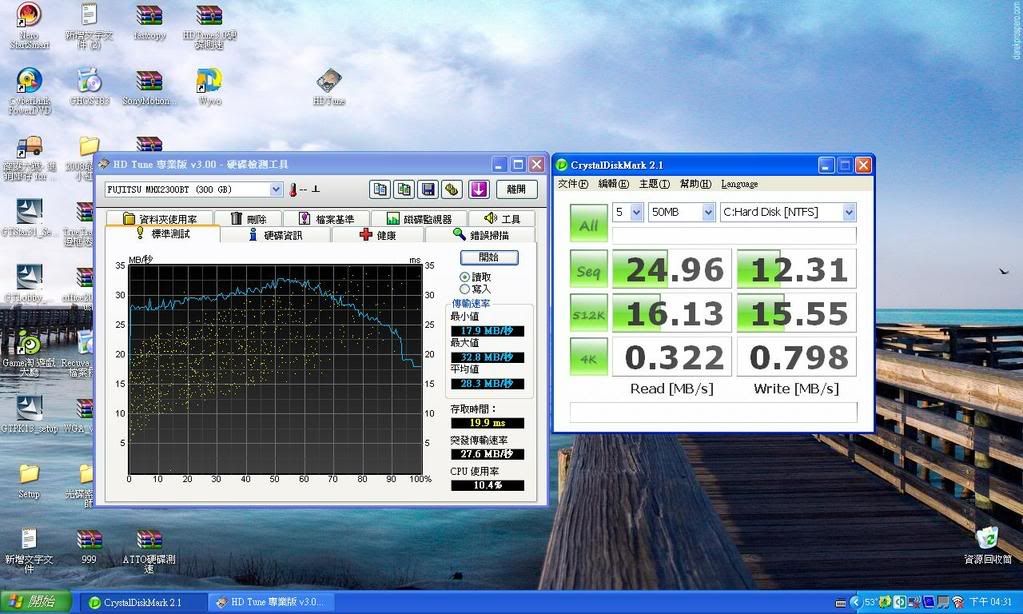Run the Seq sequential test button
The height and width of the screenshot is (614, 1023).
[588, 269]
